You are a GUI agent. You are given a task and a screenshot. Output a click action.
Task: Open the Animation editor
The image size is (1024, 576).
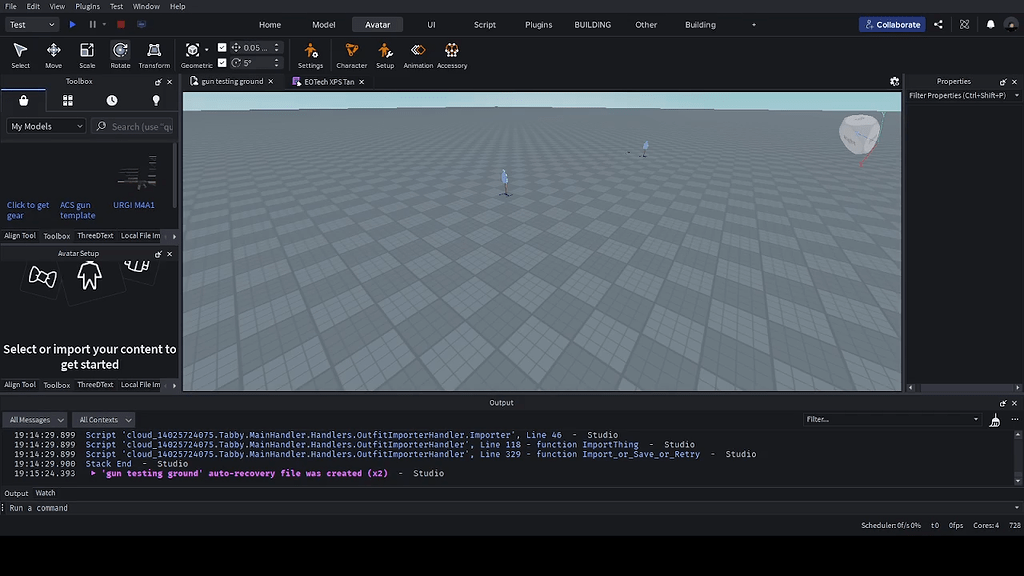[x=418, y=56]
